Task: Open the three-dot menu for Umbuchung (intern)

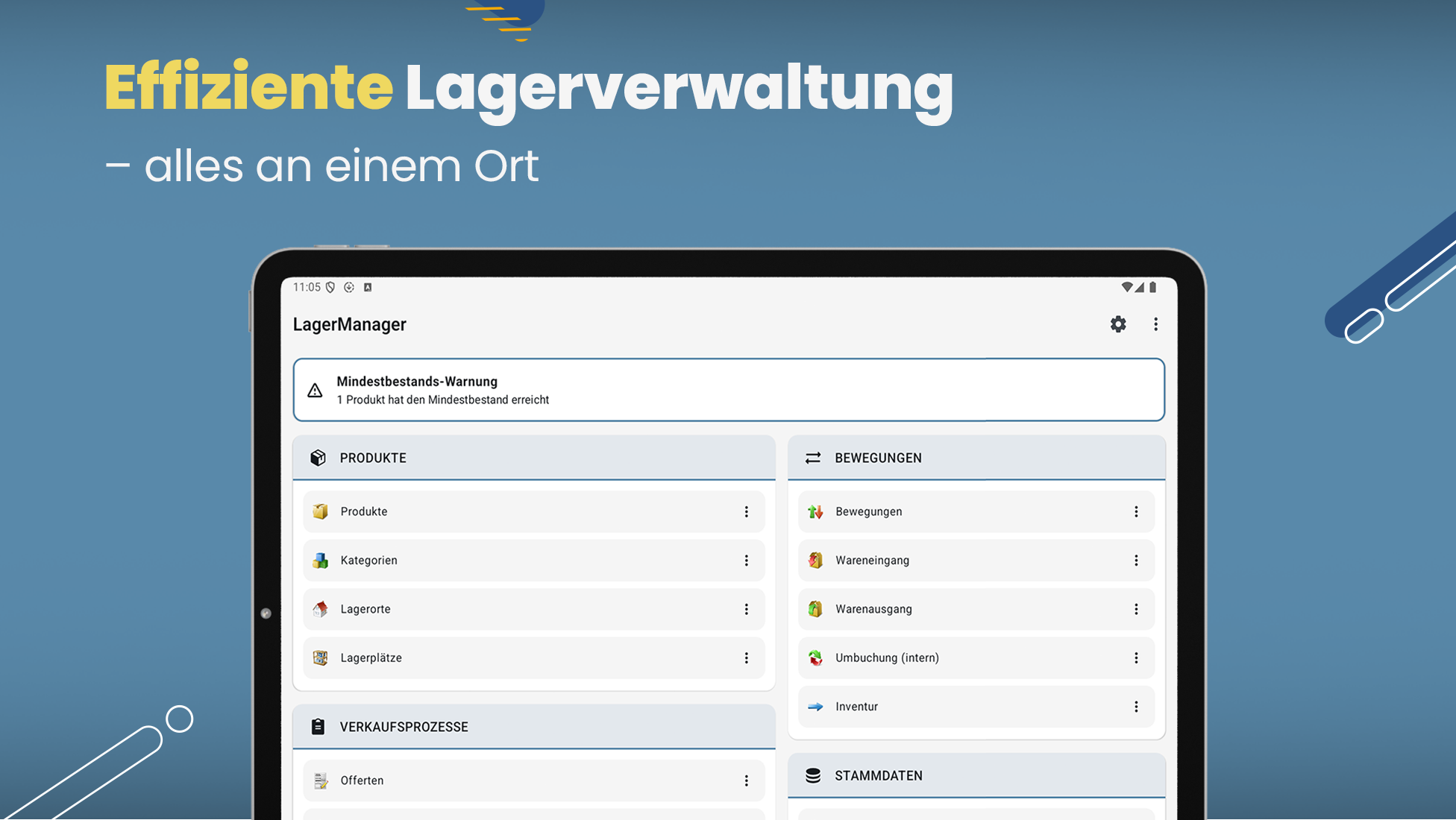Action: pos(1136,658)
